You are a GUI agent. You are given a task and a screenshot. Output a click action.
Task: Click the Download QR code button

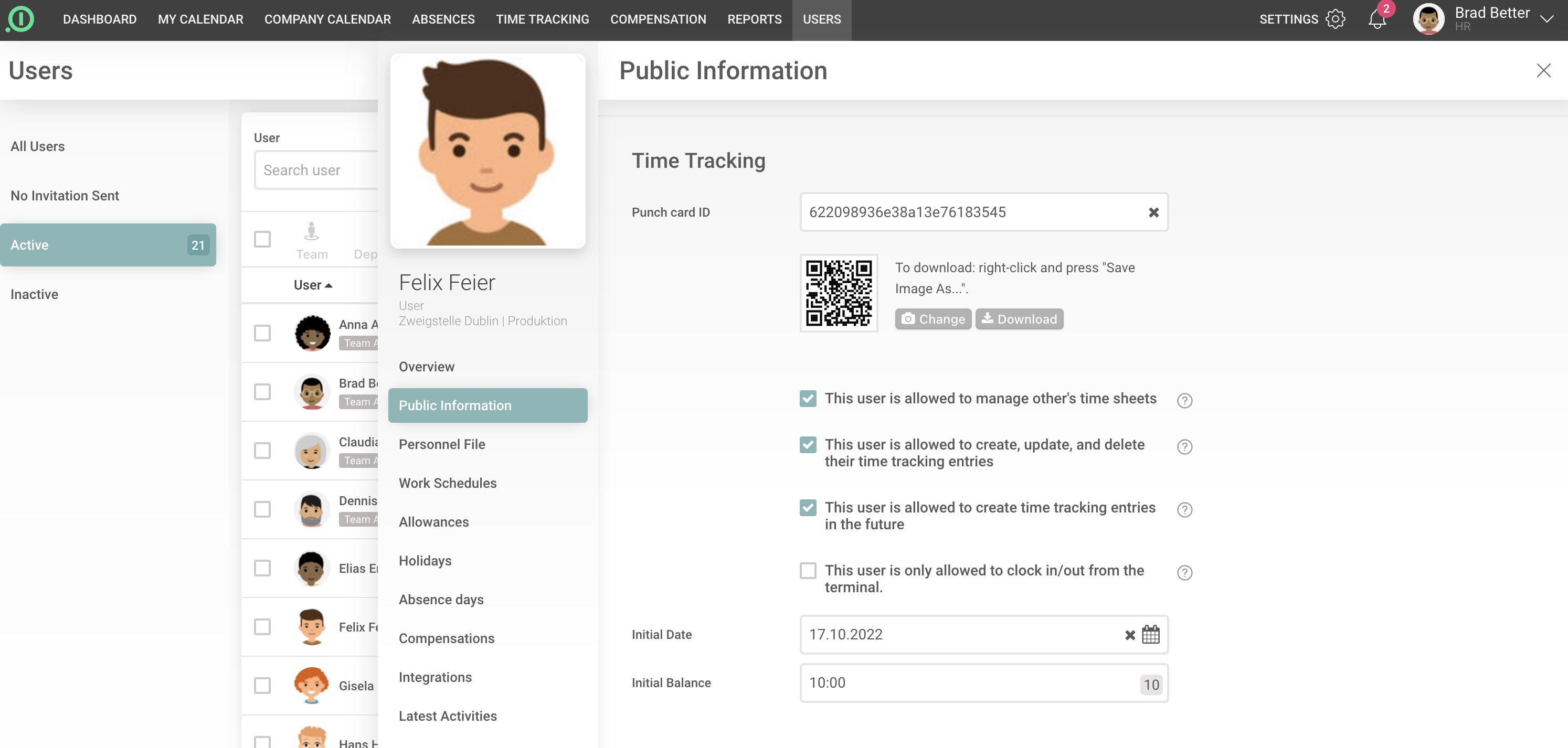[1019, 319]
